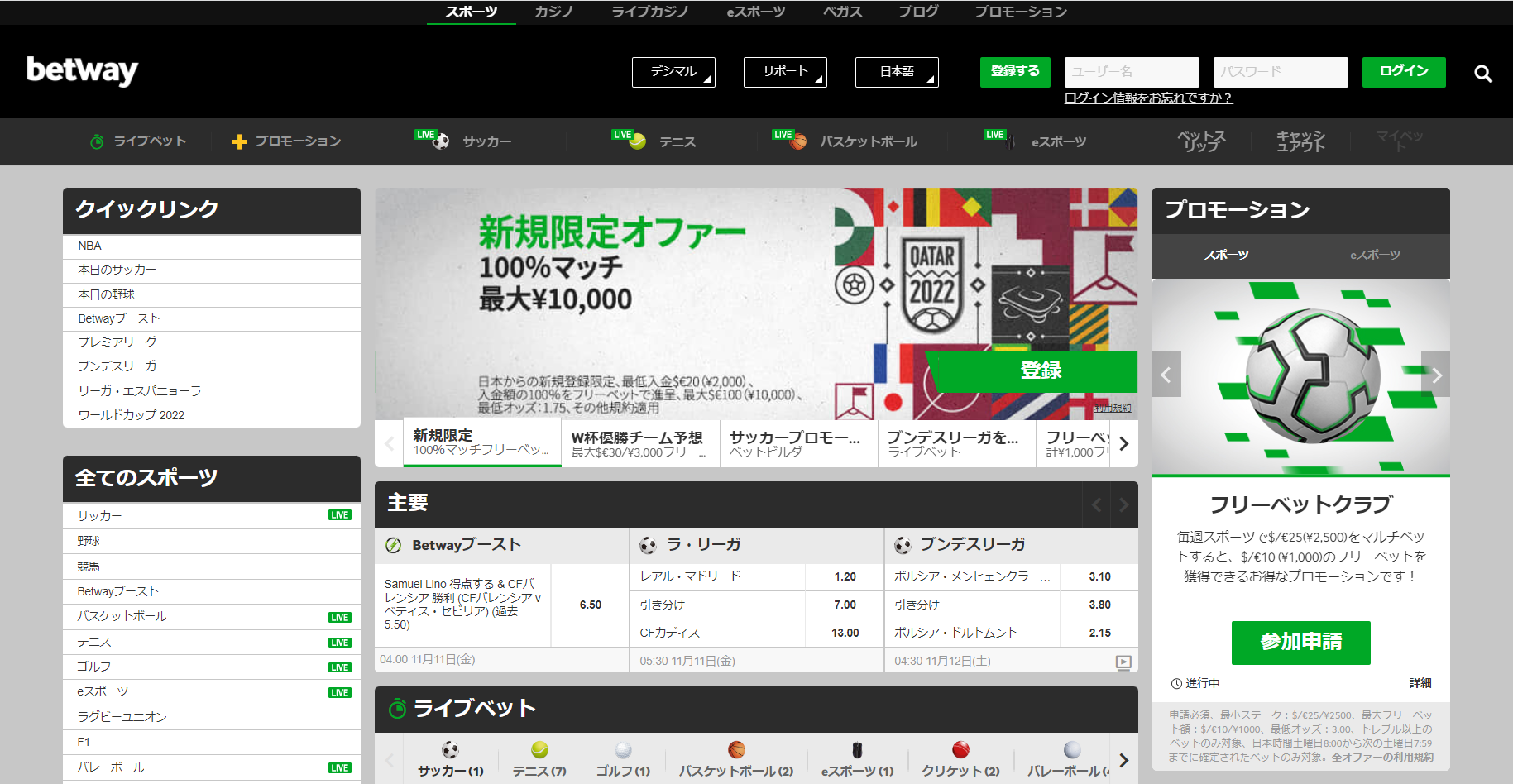Click the ログイン button
This screenshot has width=1513, height=784.
point(1404,72)
